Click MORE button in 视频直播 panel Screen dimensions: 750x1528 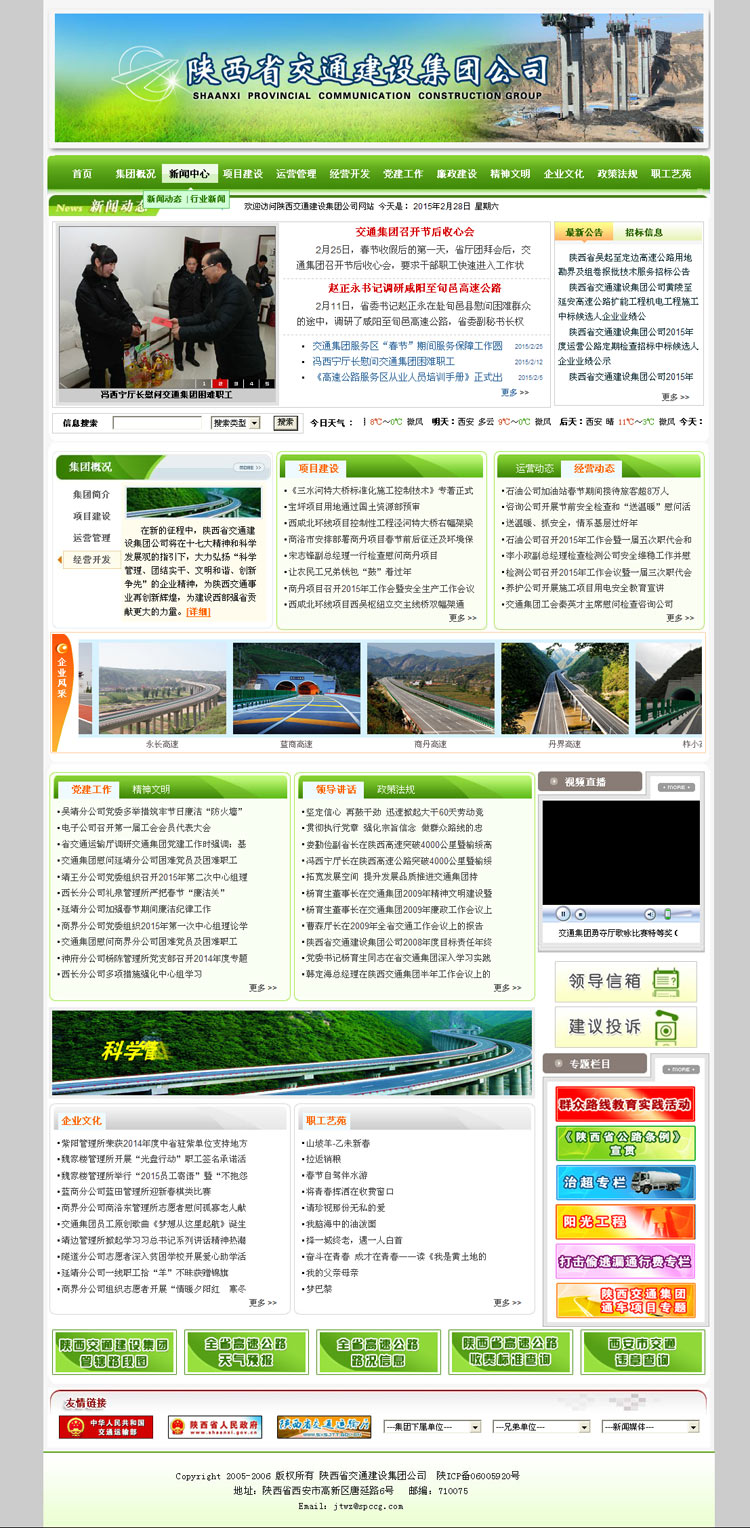pyautogui.click(x=677, y=787)
